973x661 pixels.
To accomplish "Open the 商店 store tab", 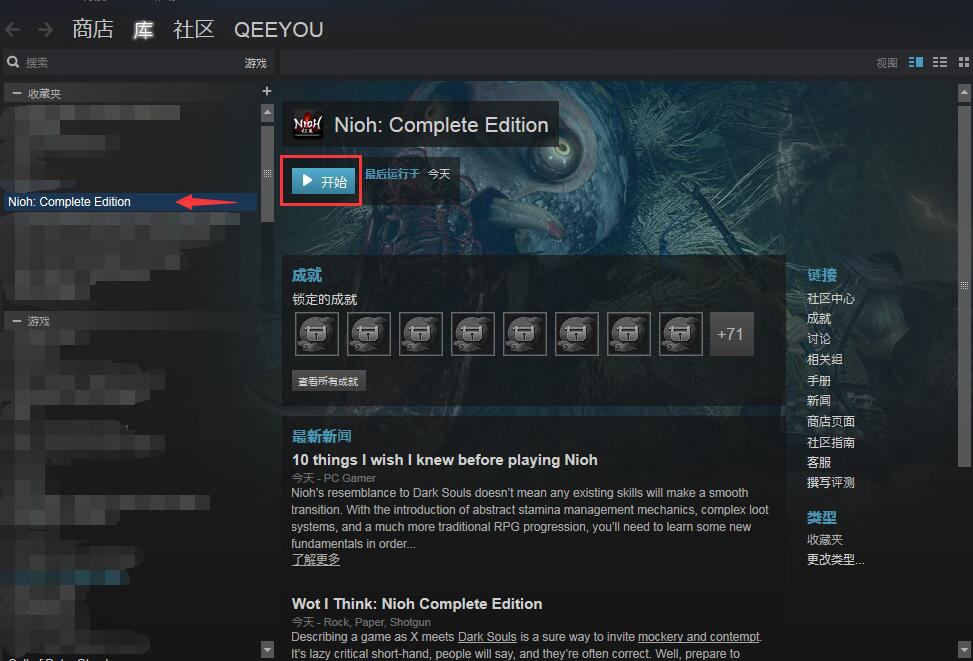I will point(92,29).
